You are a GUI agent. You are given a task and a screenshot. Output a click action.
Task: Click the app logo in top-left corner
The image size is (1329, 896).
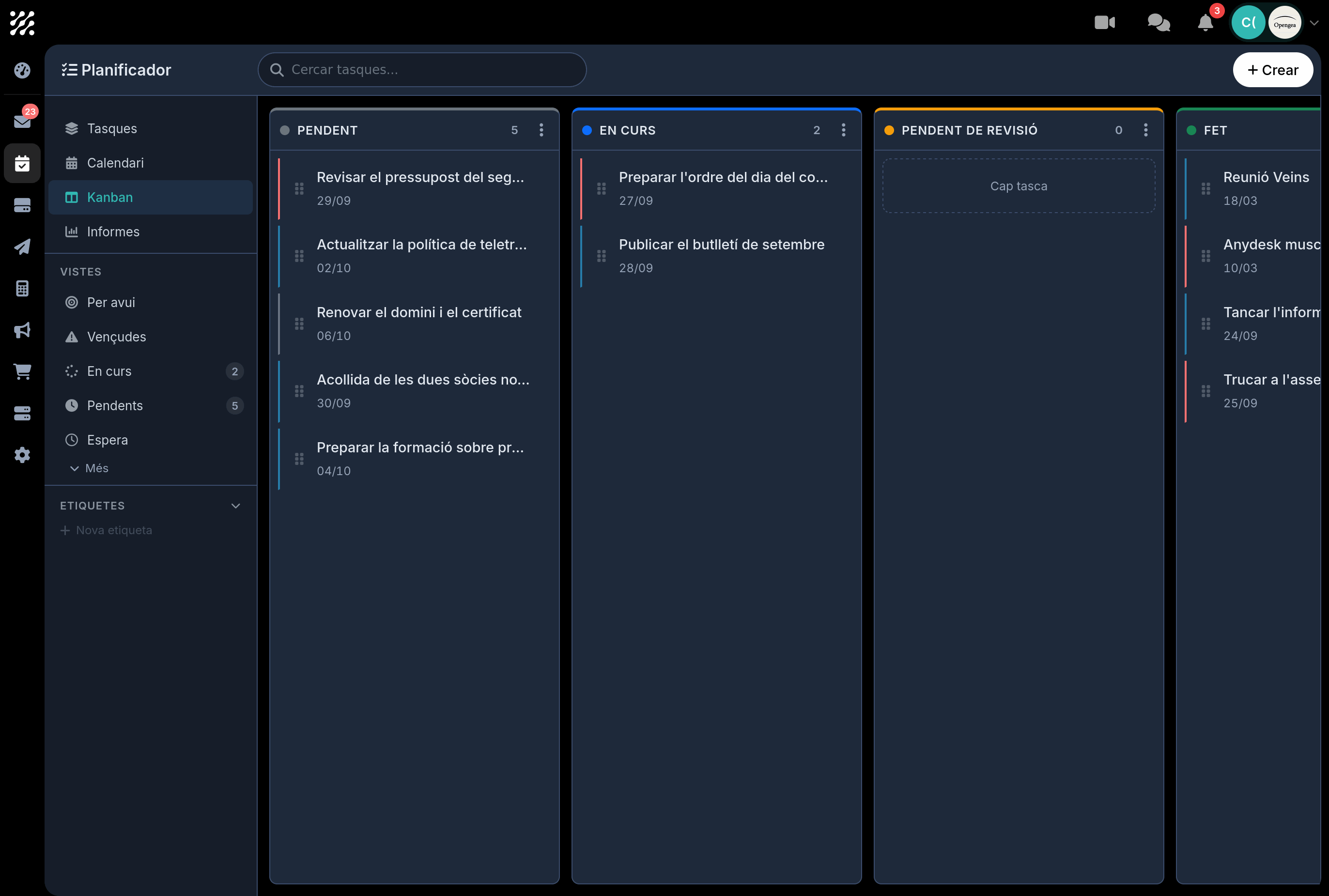(22, 23)
